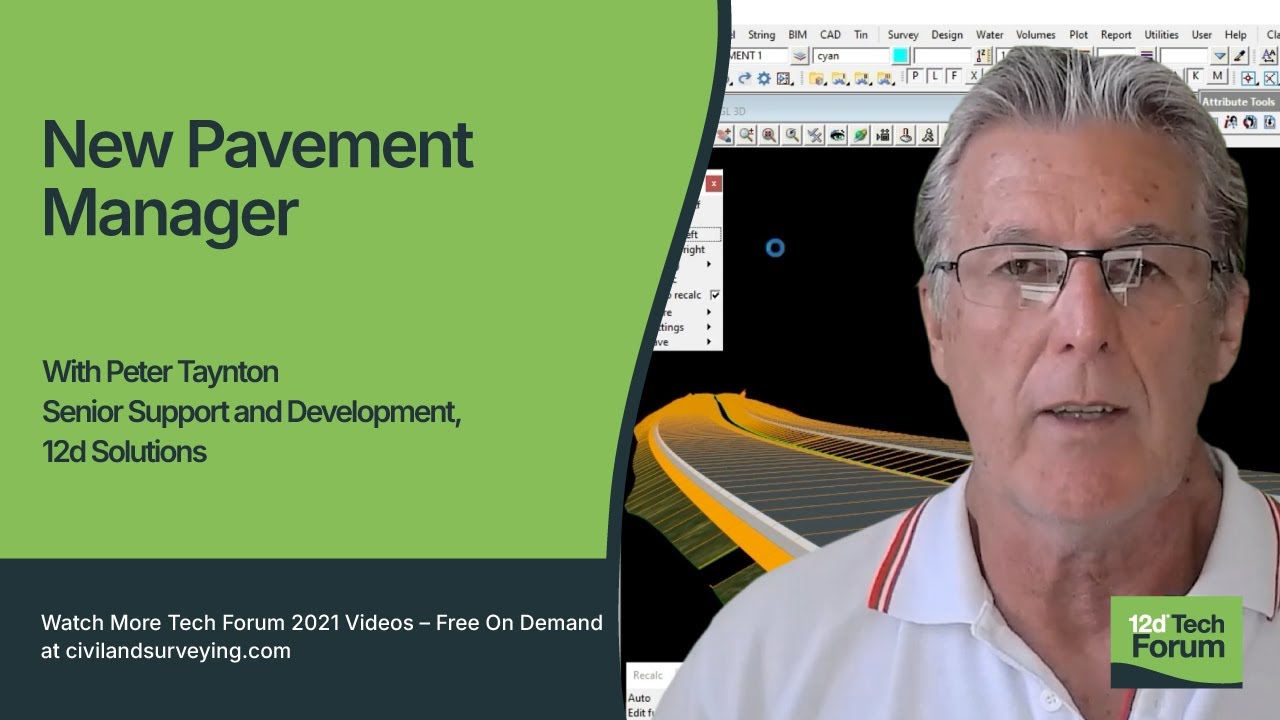This screenshot has height=720, width=1280.
Task: Open the User menu
Action: (x=1202, y=34)
